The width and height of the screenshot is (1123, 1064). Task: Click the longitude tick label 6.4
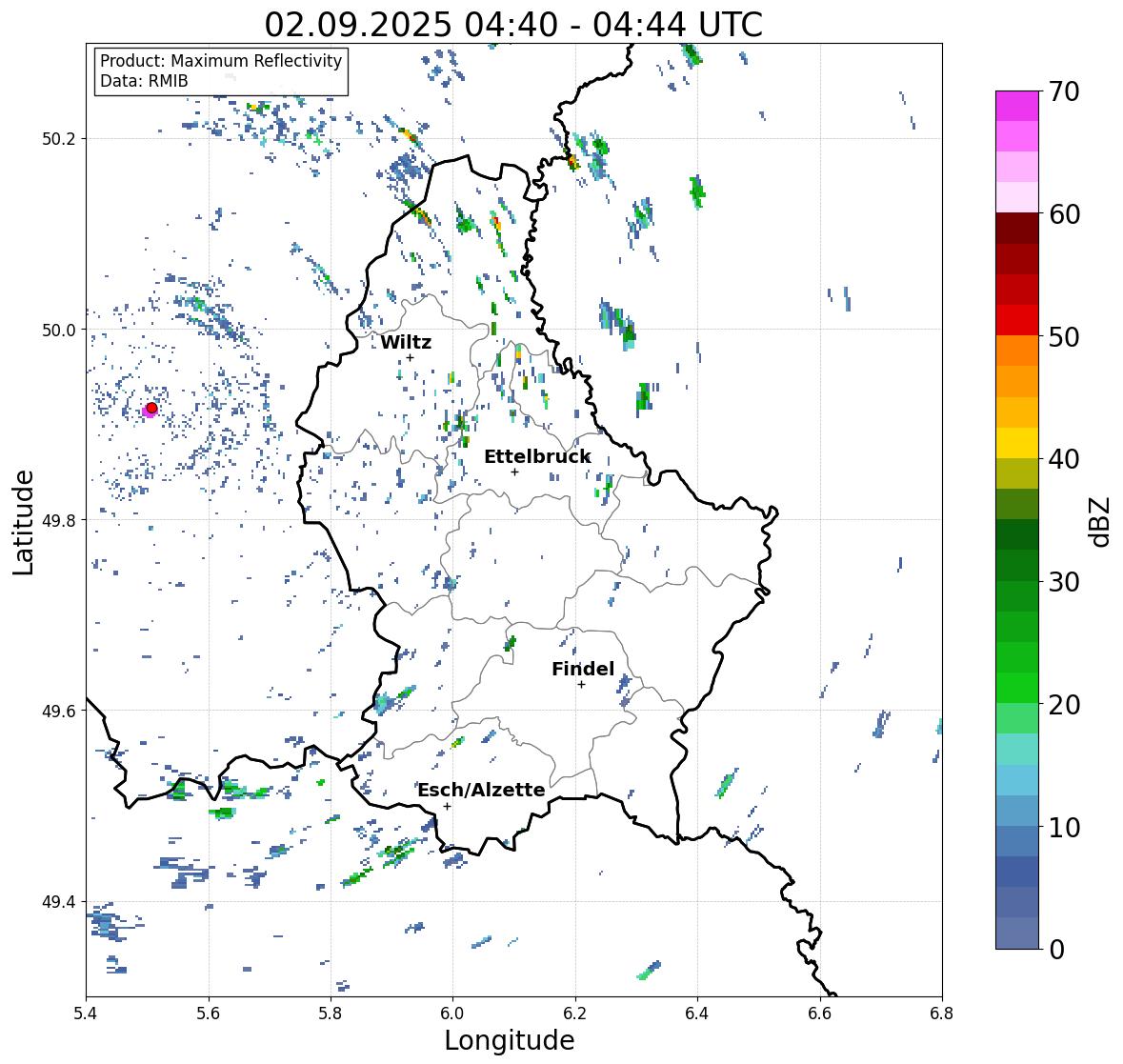[x=697, y=1014]
